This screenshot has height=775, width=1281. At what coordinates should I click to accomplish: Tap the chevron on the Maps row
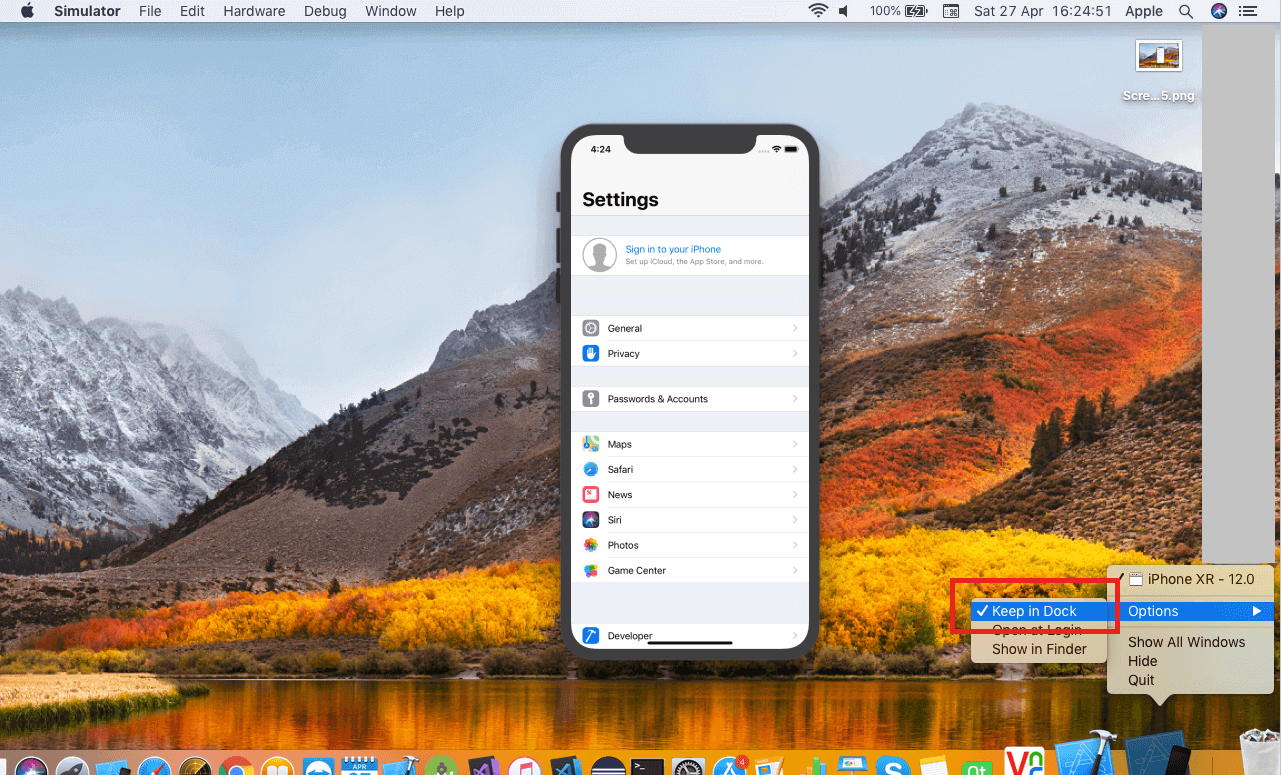(x=795, y=444)
